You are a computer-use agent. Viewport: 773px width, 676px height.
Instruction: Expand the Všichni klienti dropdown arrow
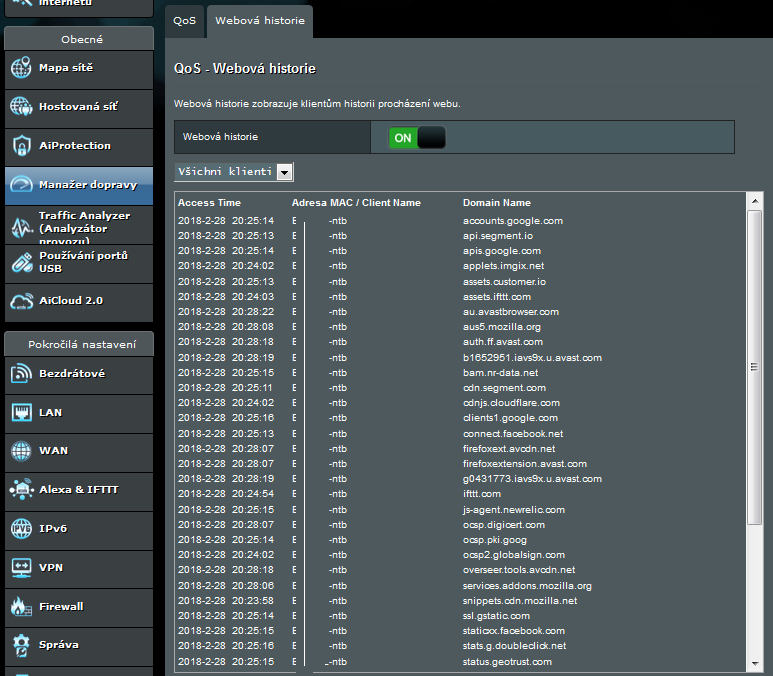[285, 172]
